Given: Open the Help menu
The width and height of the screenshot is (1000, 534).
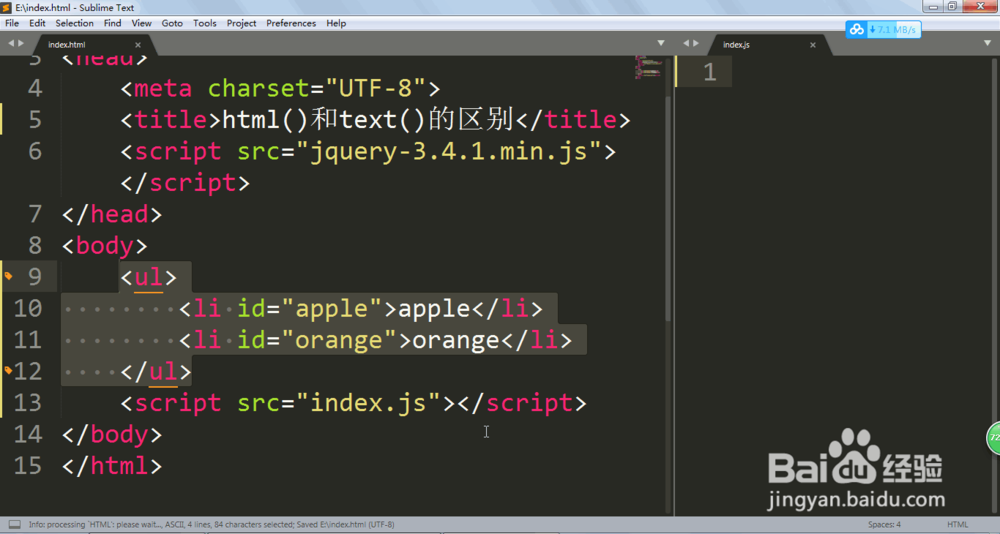Looking at the screenshot, I should pyautogui.click(x=336, y=23).
